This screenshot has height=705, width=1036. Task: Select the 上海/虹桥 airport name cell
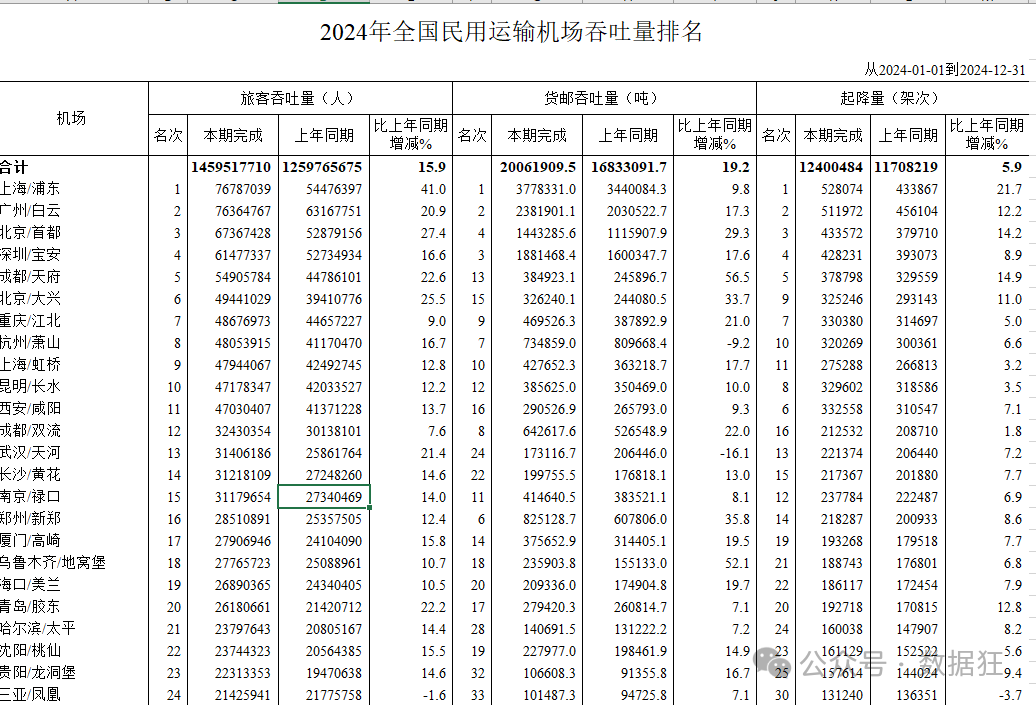(30, 364)
